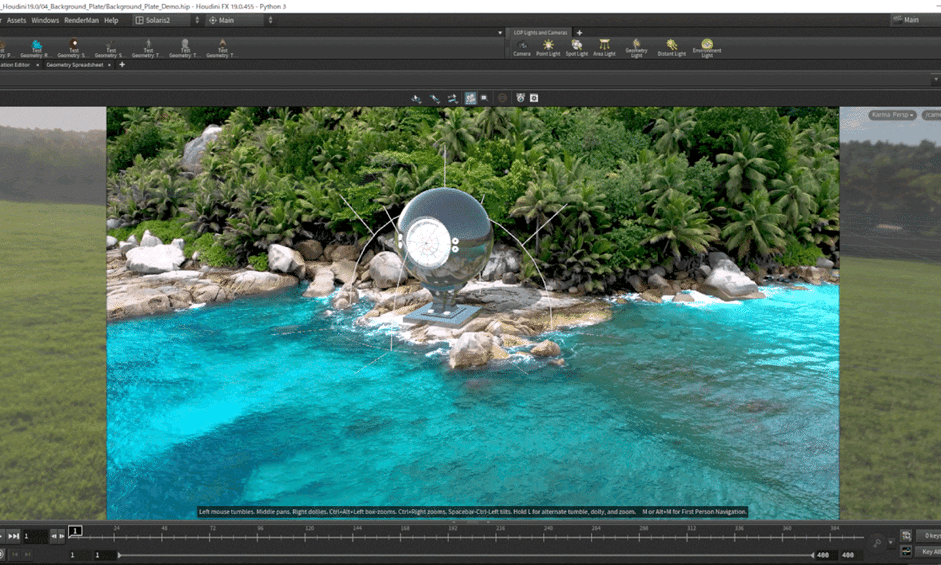Viewport: 941px width, 565px height.
Task: Step forward one frame
Action: (61, 536)
